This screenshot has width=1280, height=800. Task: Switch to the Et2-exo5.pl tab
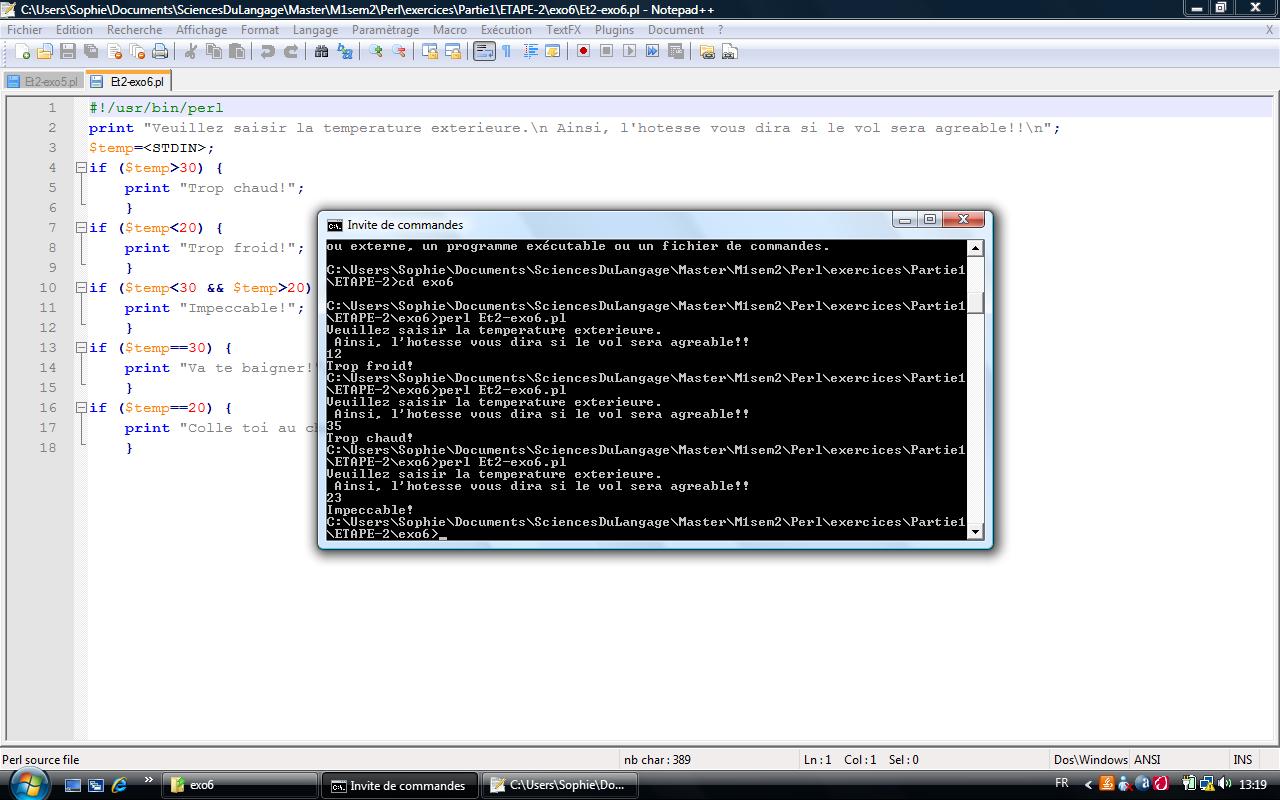point(43,81)
